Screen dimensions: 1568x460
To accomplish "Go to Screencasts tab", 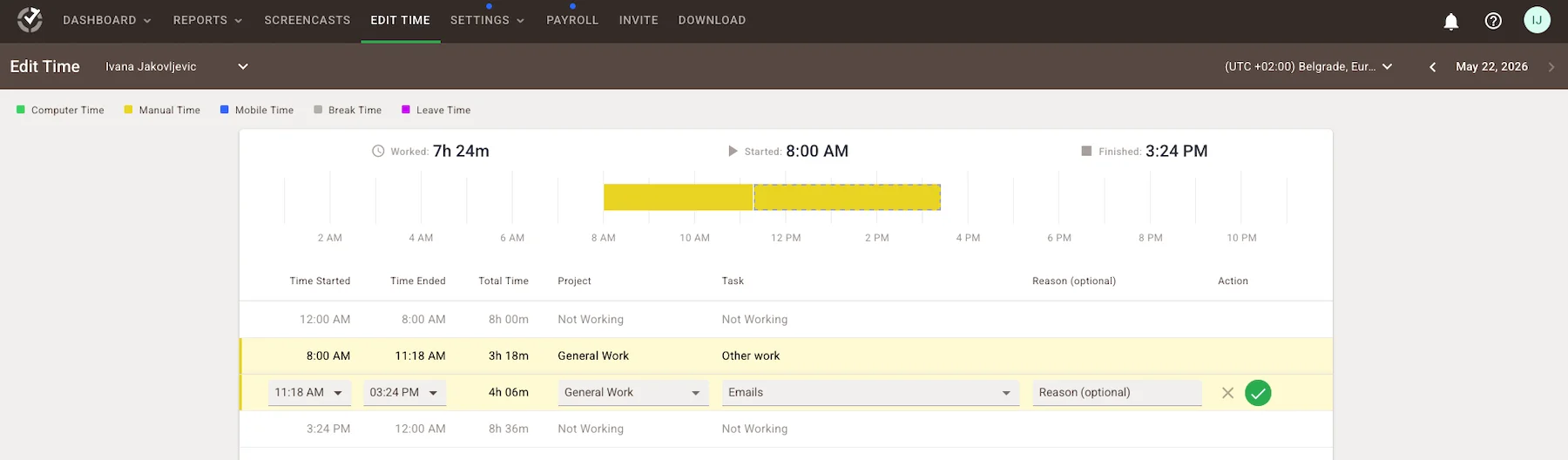I will [308, 20].
